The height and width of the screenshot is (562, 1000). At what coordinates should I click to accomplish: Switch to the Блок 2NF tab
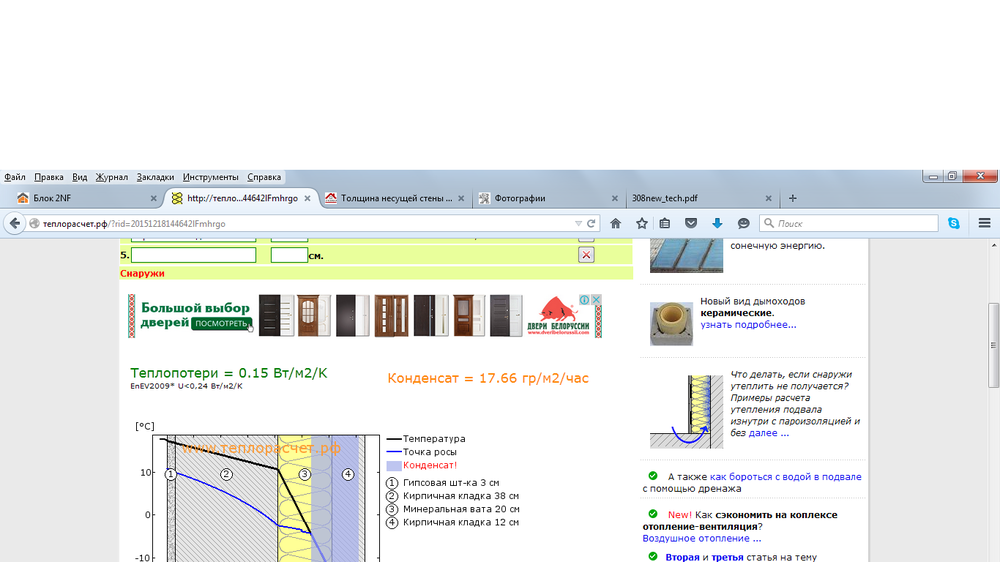pos(80,198)
